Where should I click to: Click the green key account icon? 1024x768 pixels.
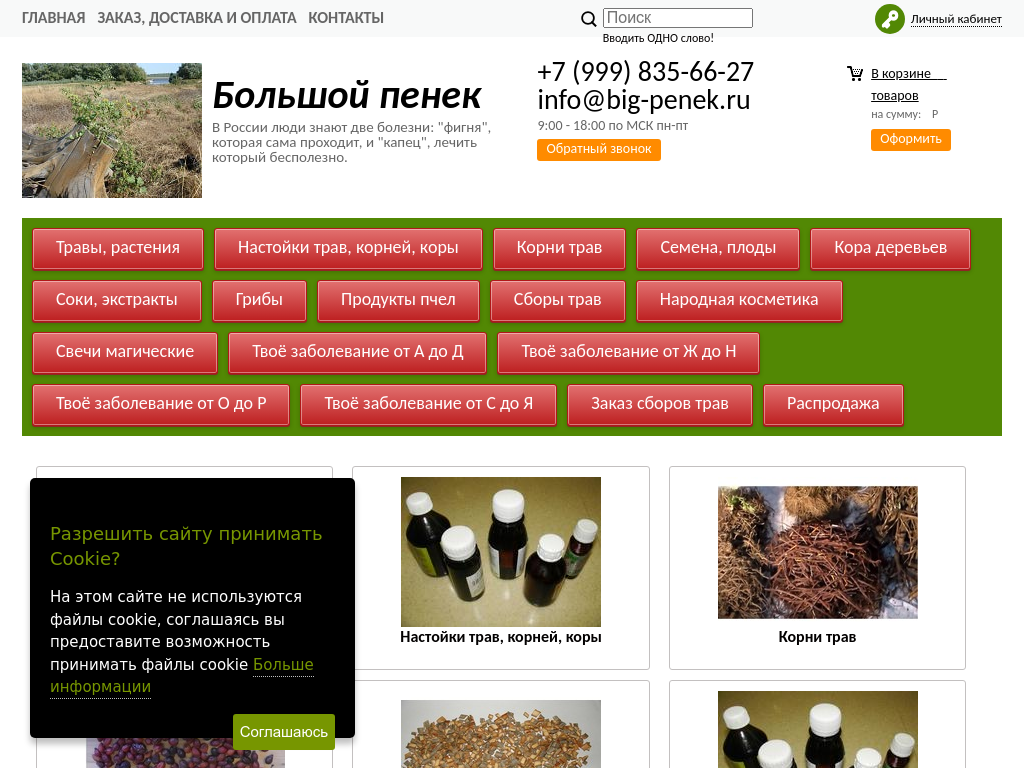click(889, 19)
